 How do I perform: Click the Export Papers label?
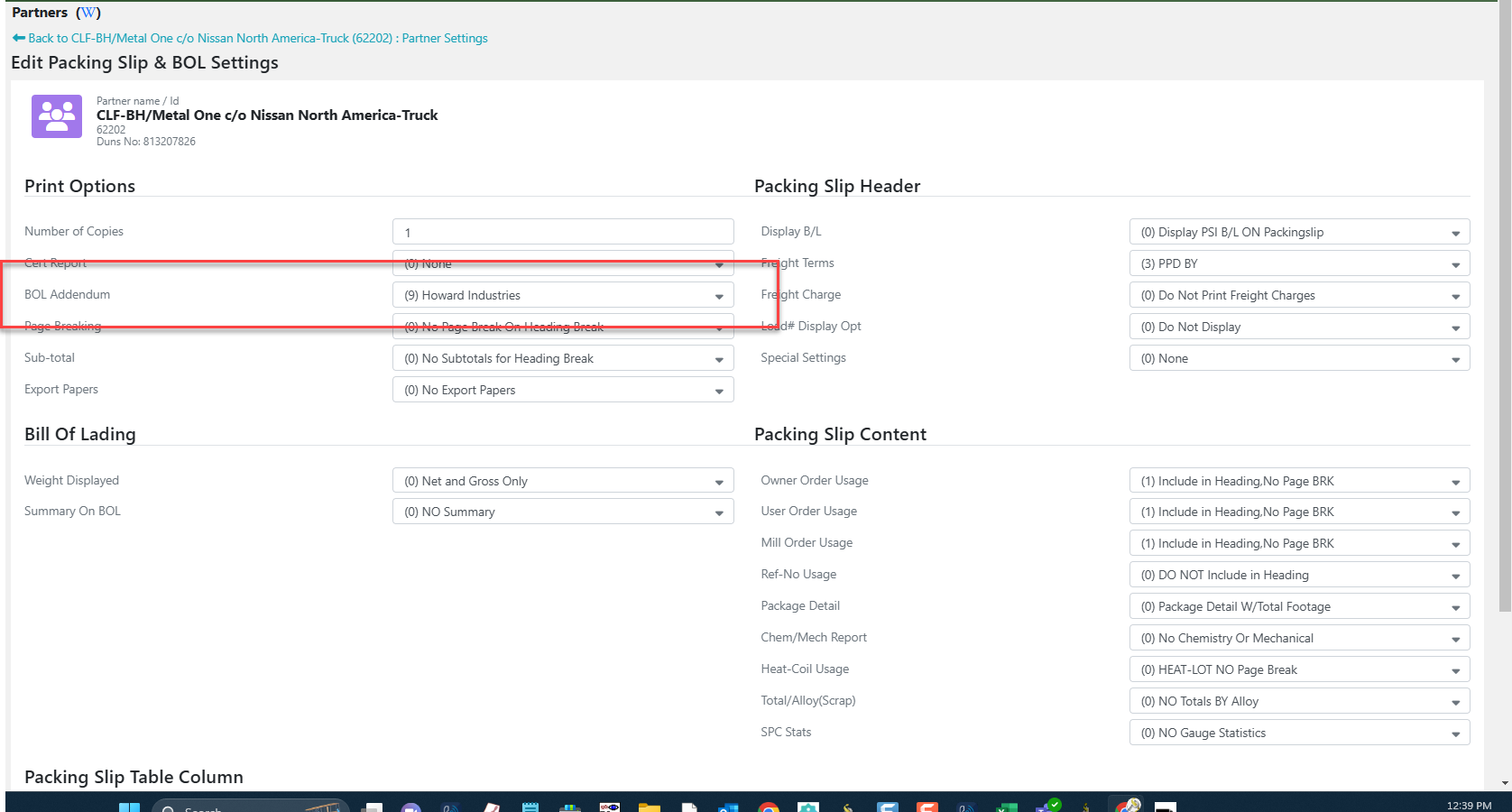[x=61, y=389]
